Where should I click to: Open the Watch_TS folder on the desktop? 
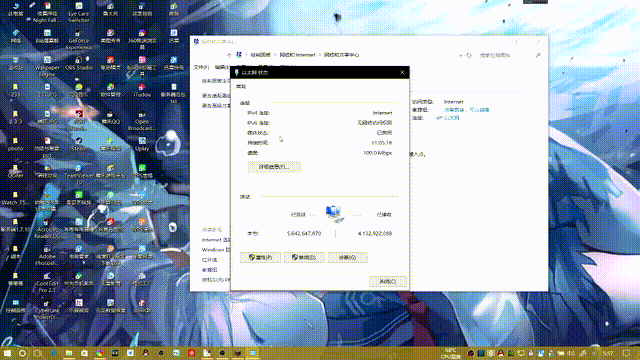click(16, 198)
